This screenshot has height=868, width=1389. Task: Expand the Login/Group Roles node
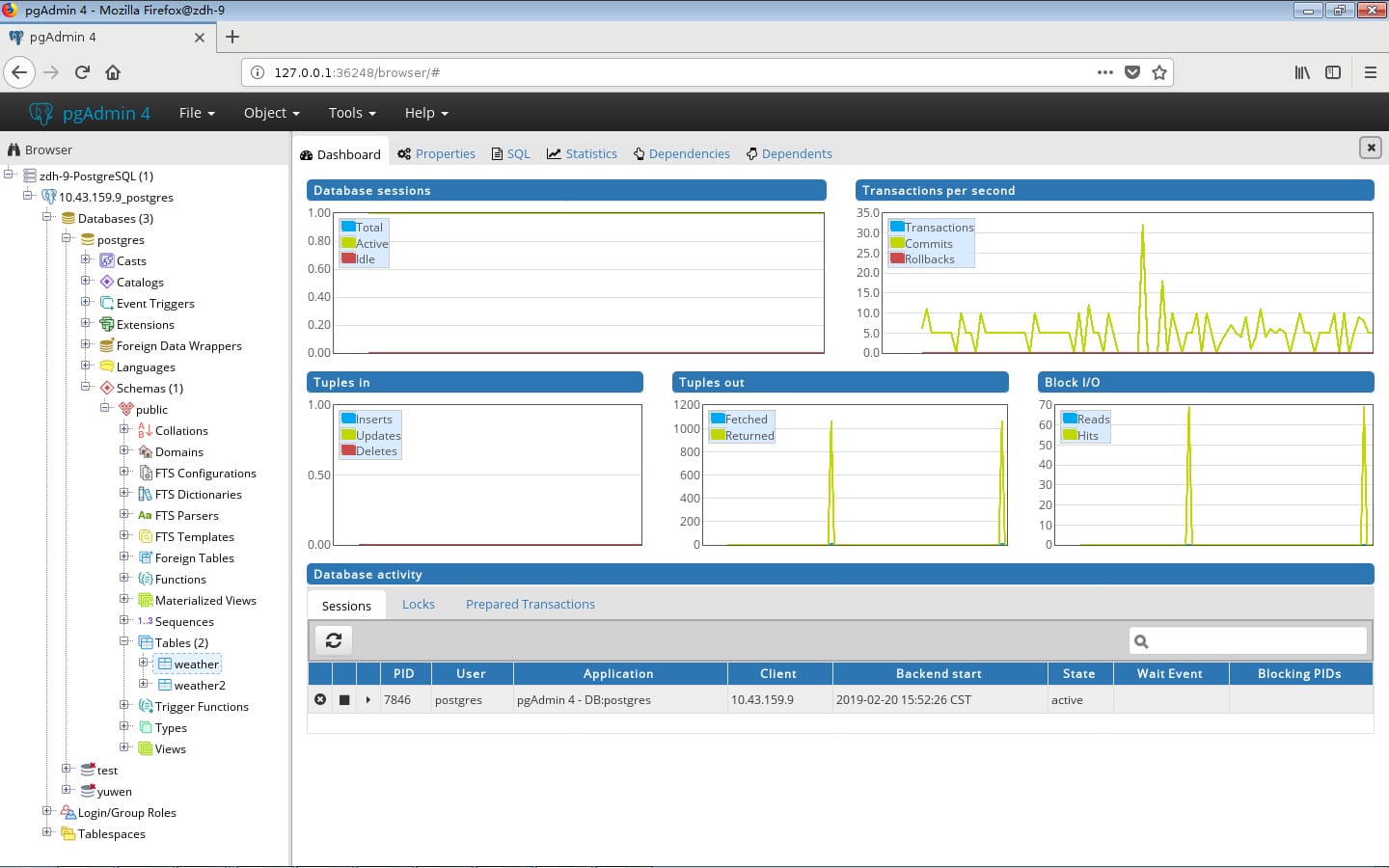click(x=47, y=812)
